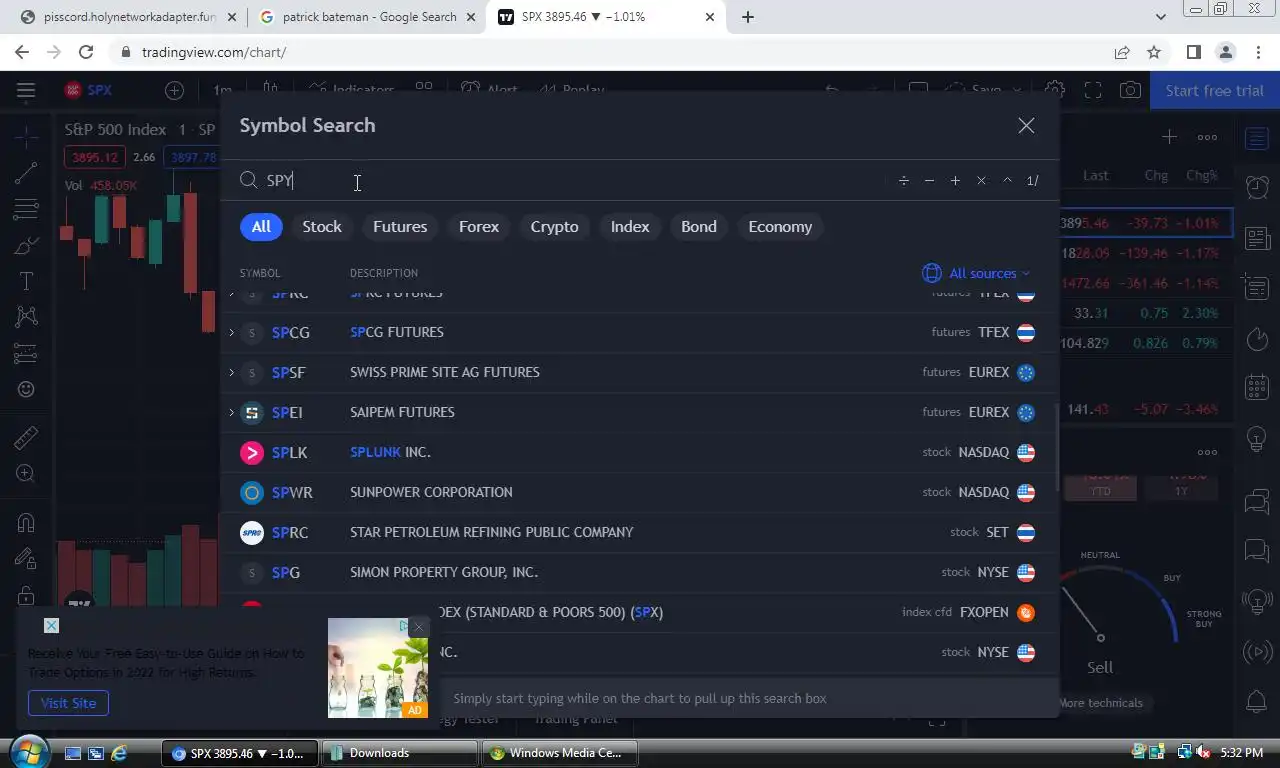Insert the plus operator in search
Image resolution: width=1280 pixels, height=768 pixels.
click(955, 181)
